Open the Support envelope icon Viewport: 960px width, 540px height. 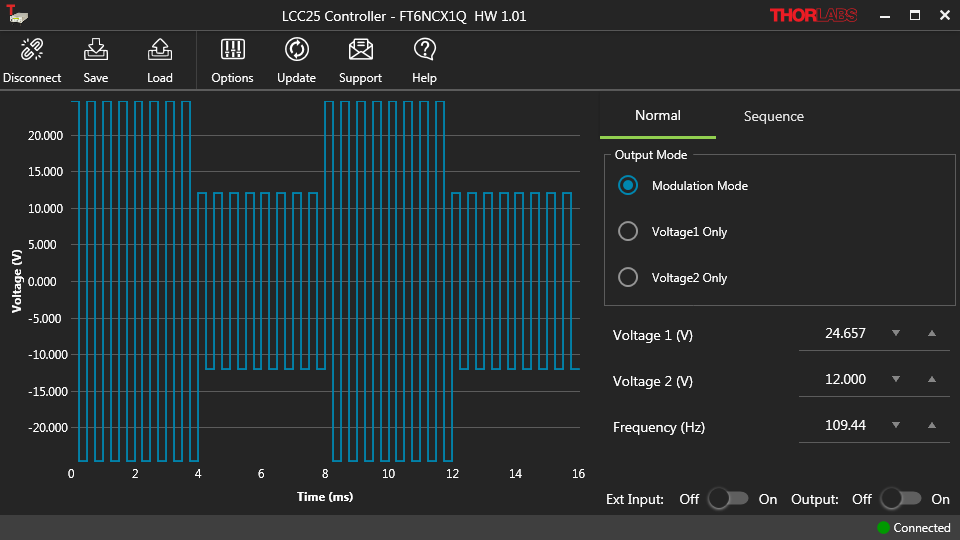tap(360, 50)
